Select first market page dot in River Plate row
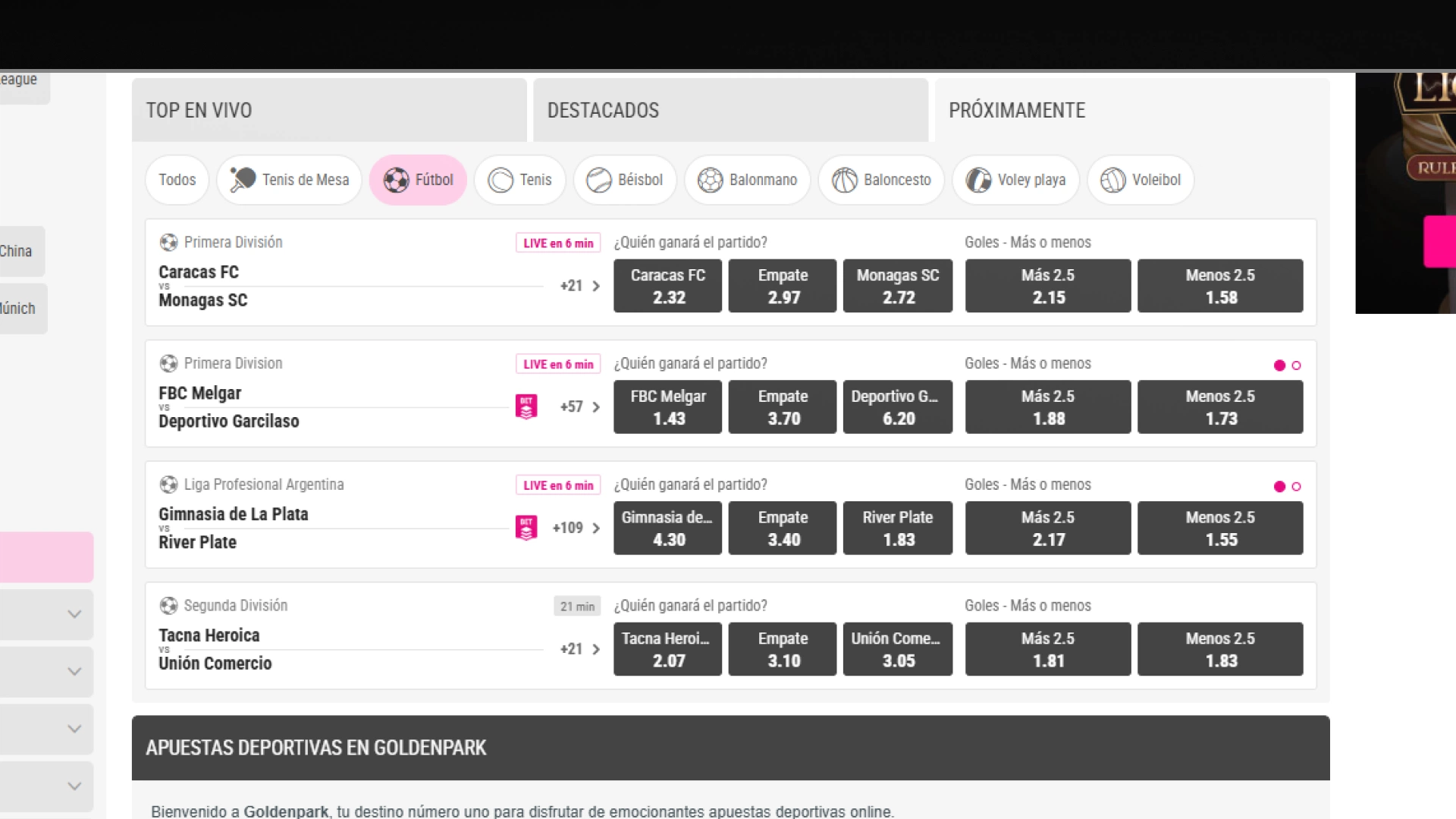Screen dimensions: 1456x819 click(x=1279, y=487)
